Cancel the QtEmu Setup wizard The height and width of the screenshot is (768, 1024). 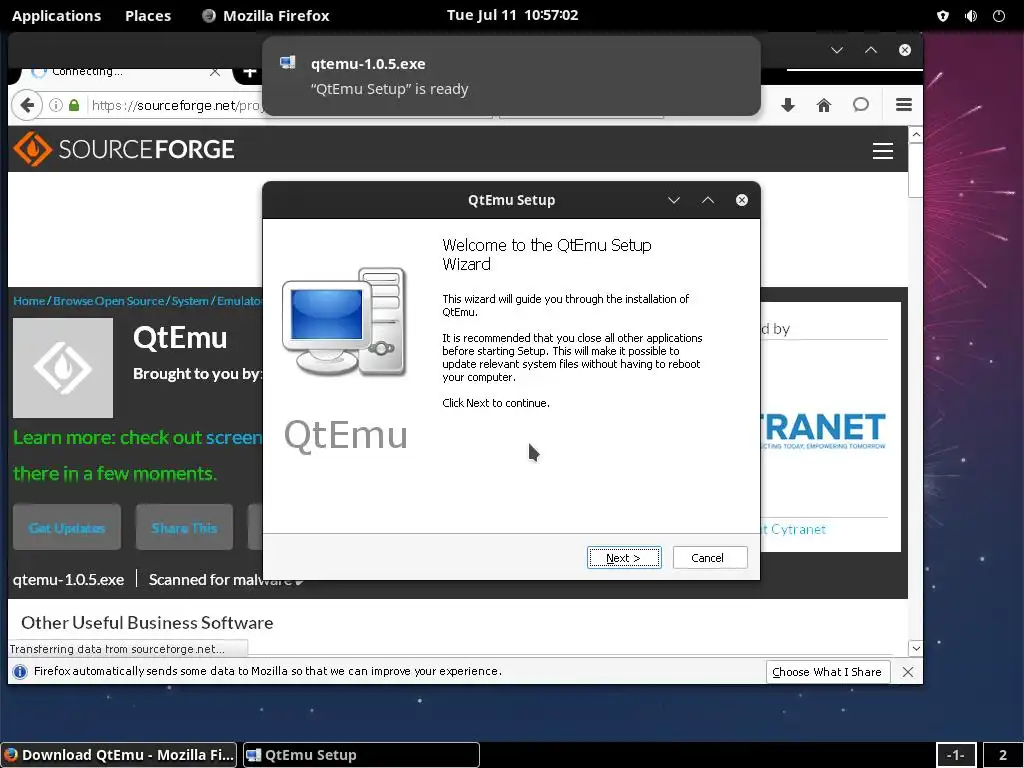(710, 558)
